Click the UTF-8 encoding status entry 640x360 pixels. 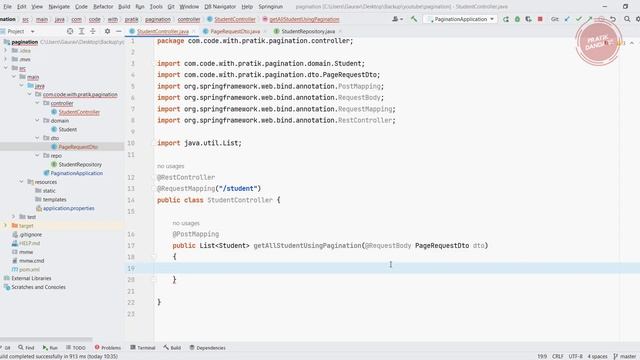576,356
